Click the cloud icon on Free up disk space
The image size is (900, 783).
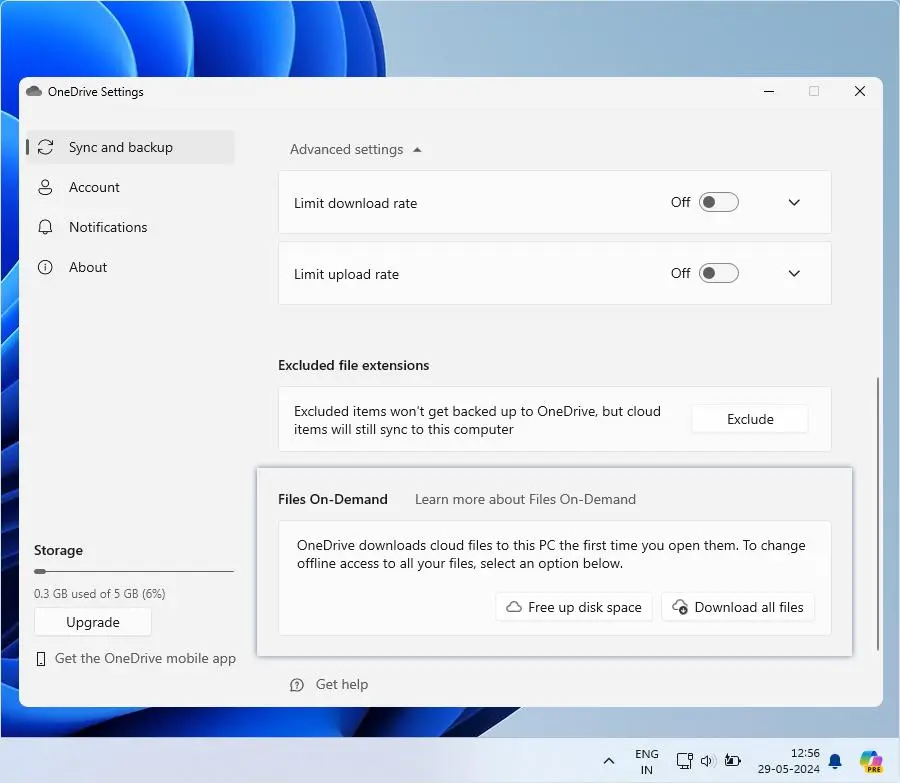coord(514,607)
